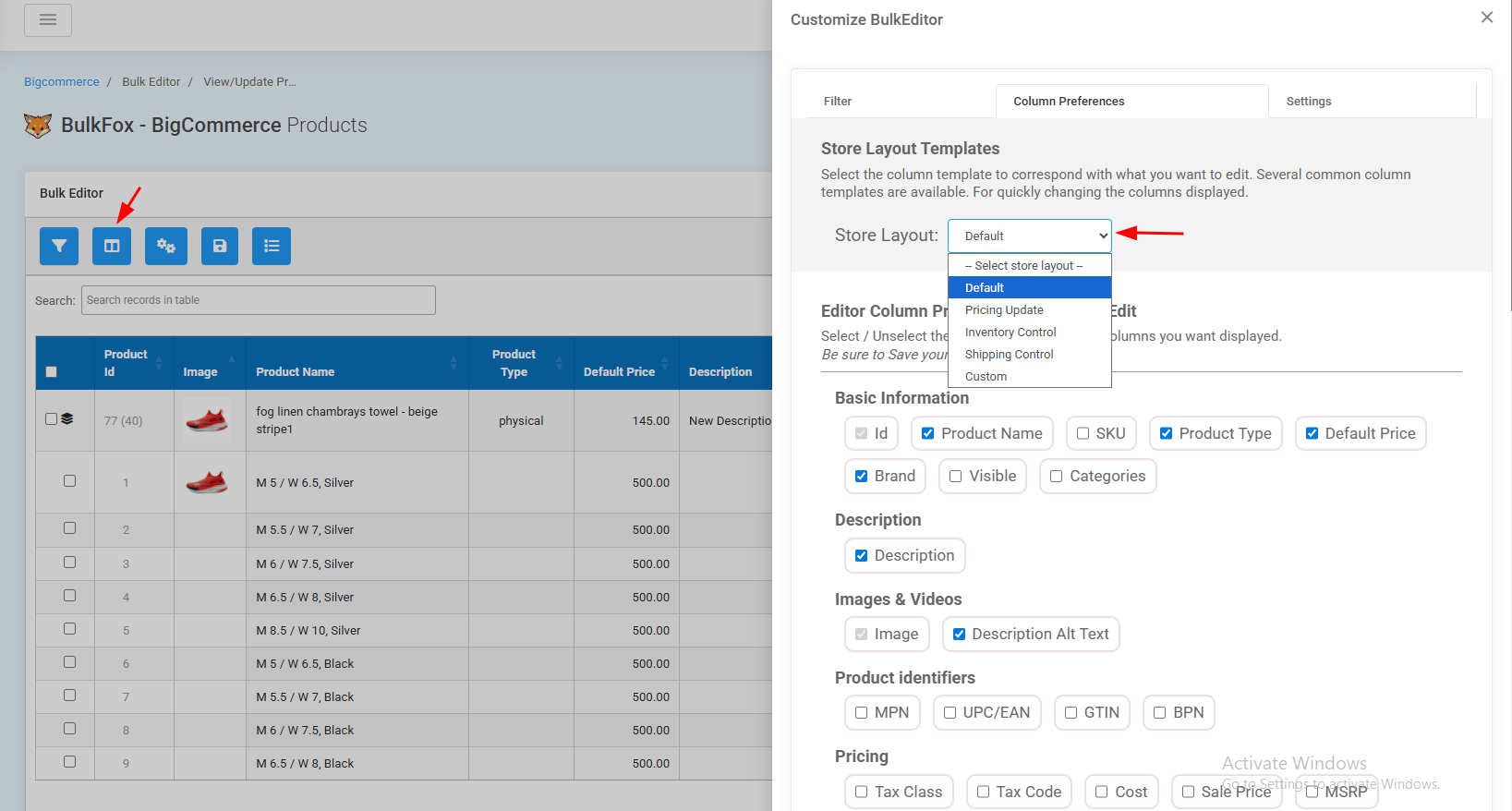Click shoe thumbnail in row 77
1512x811 pixels.
point(207,420)
